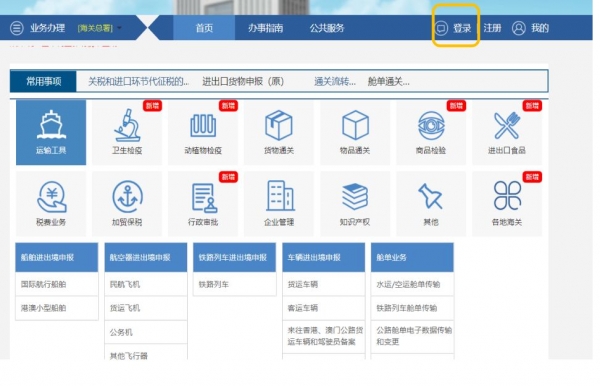Open 货运飞机 item

coord(146,308)
